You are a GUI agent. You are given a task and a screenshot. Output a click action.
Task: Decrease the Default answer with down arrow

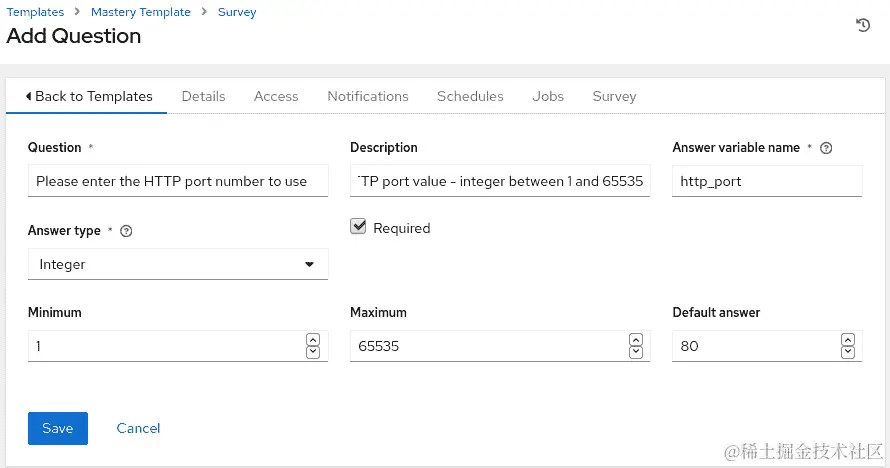point(847,352)
